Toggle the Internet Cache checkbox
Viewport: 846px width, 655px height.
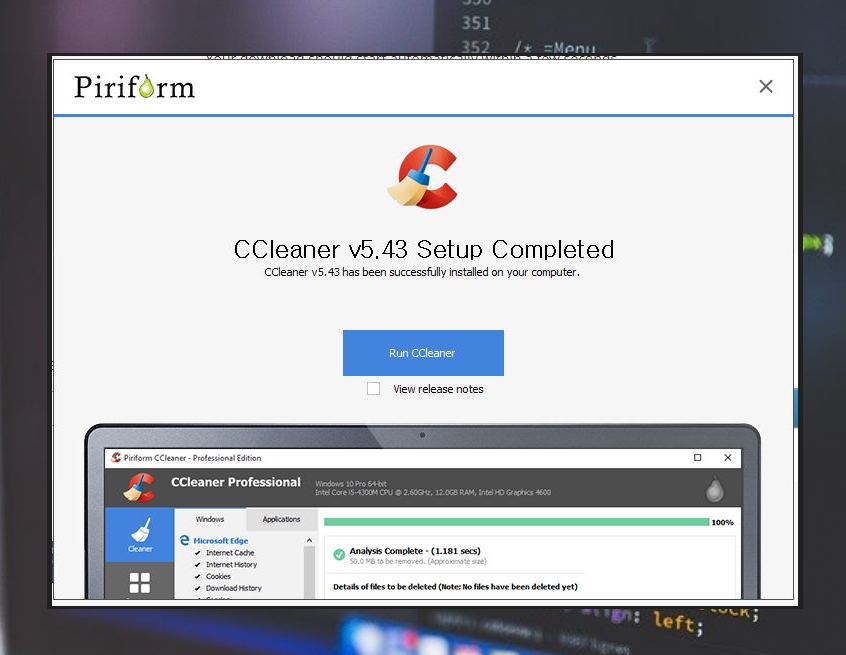(x=197, y=552)
